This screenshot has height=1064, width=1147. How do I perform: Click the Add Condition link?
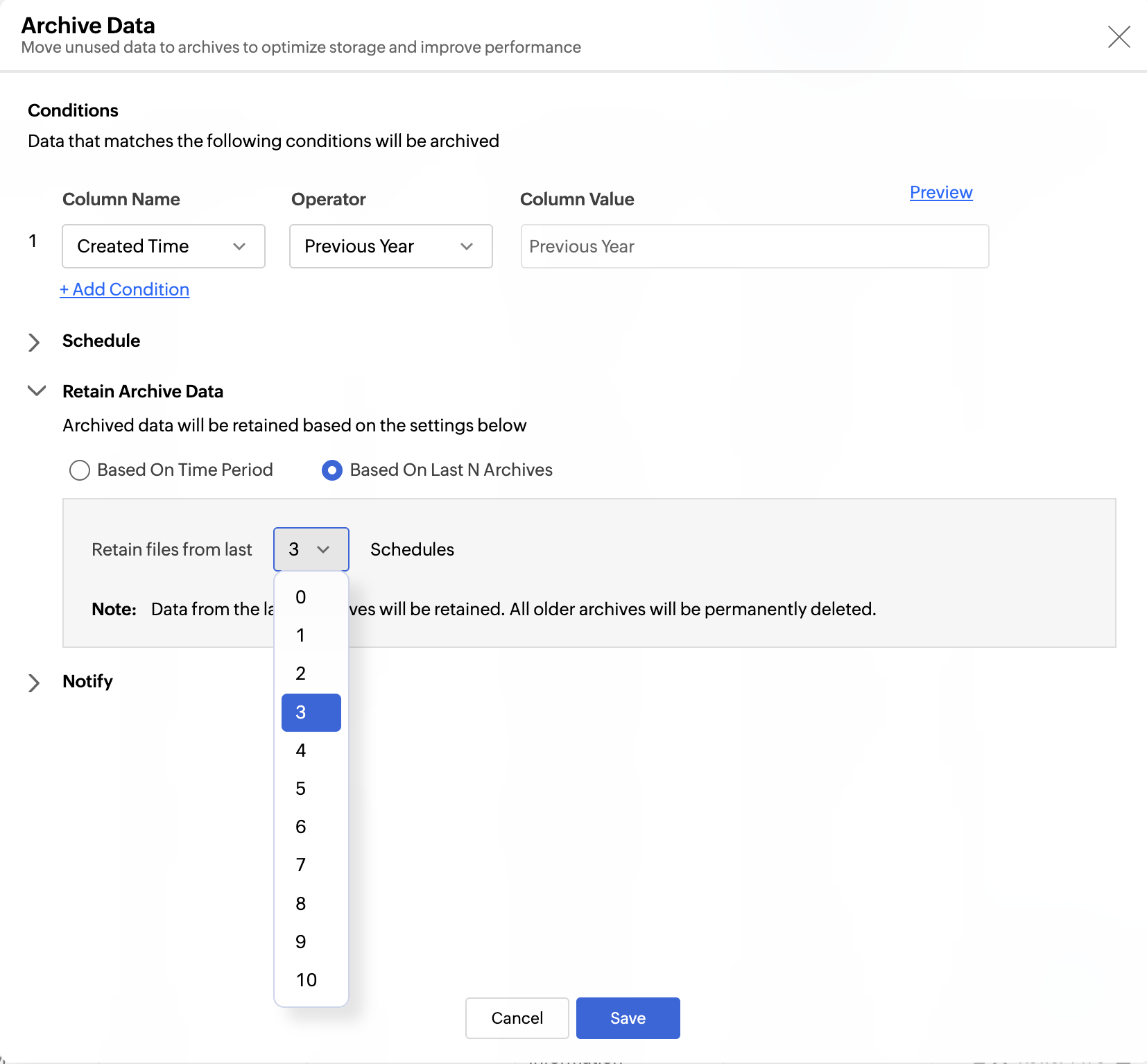pos(125,289)
